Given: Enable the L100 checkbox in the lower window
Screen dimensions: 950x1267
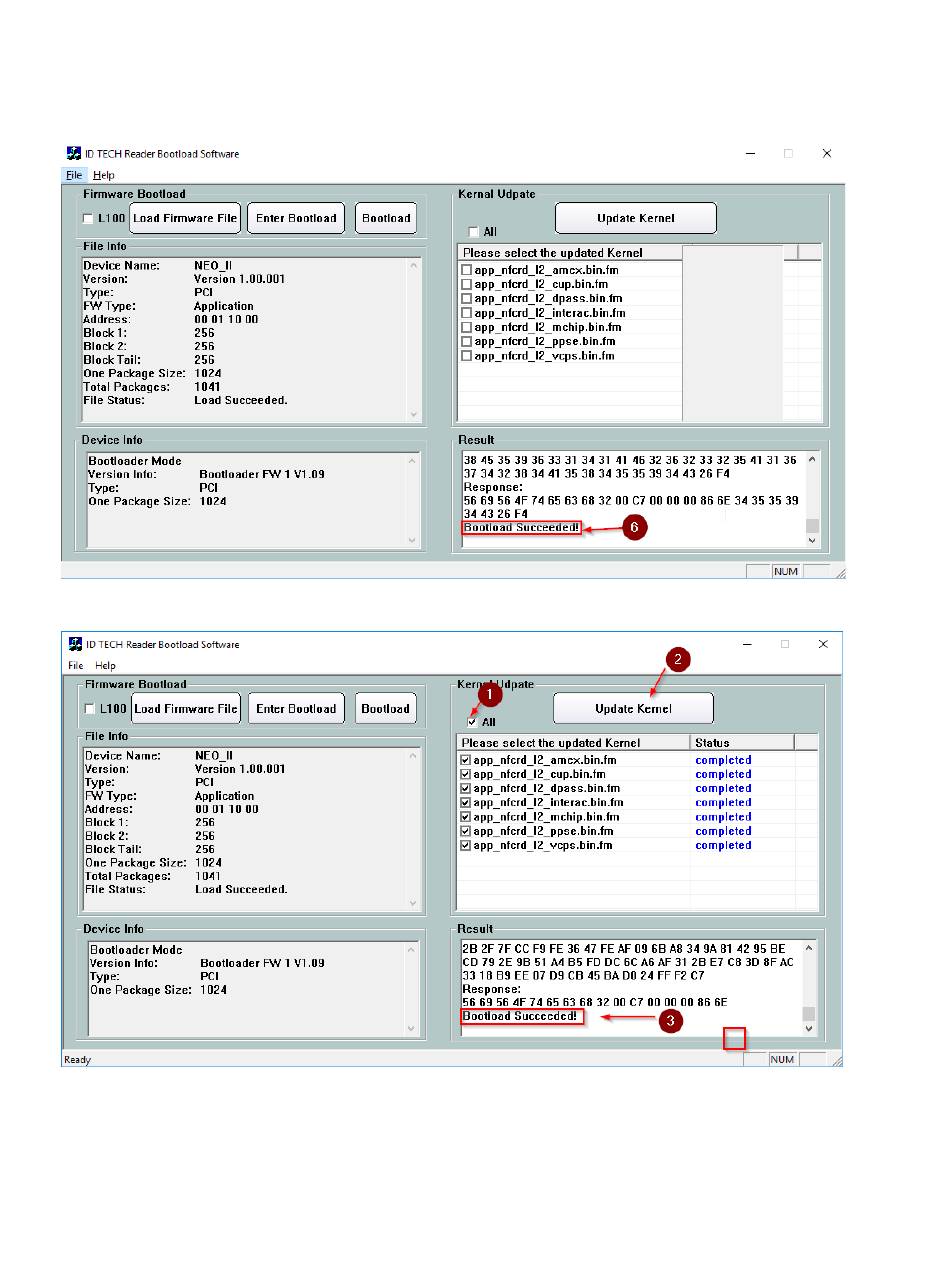Looking at the screenshot, I should pos(90,709).
